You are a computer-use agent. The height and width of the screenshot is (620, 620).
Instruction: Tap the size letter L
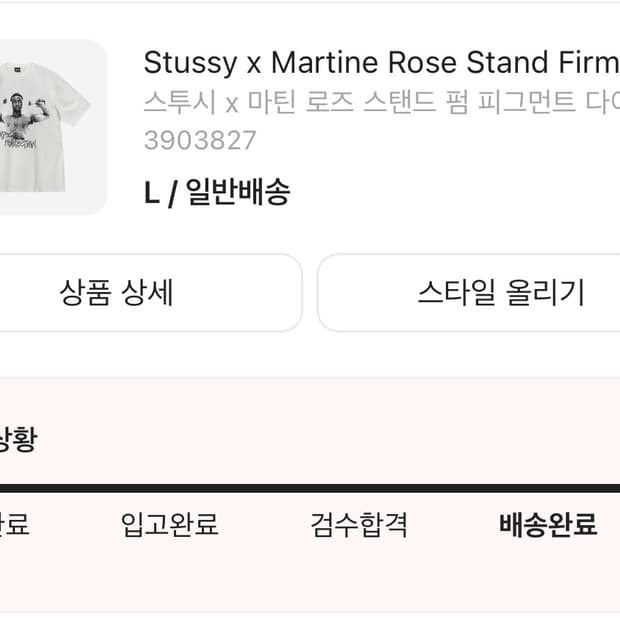click(x=152, y=191)
